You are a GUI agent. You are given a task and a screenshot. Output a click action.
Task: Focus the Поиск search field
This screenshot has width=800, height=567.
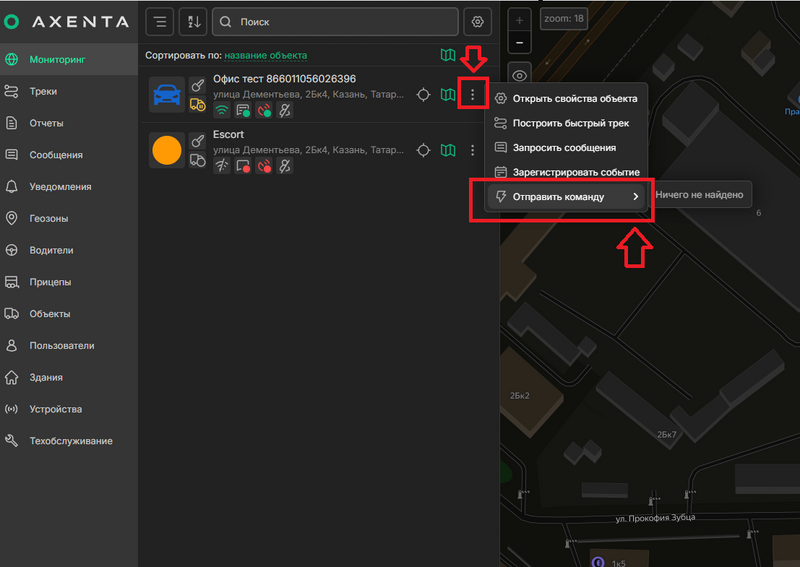point(335,22)
